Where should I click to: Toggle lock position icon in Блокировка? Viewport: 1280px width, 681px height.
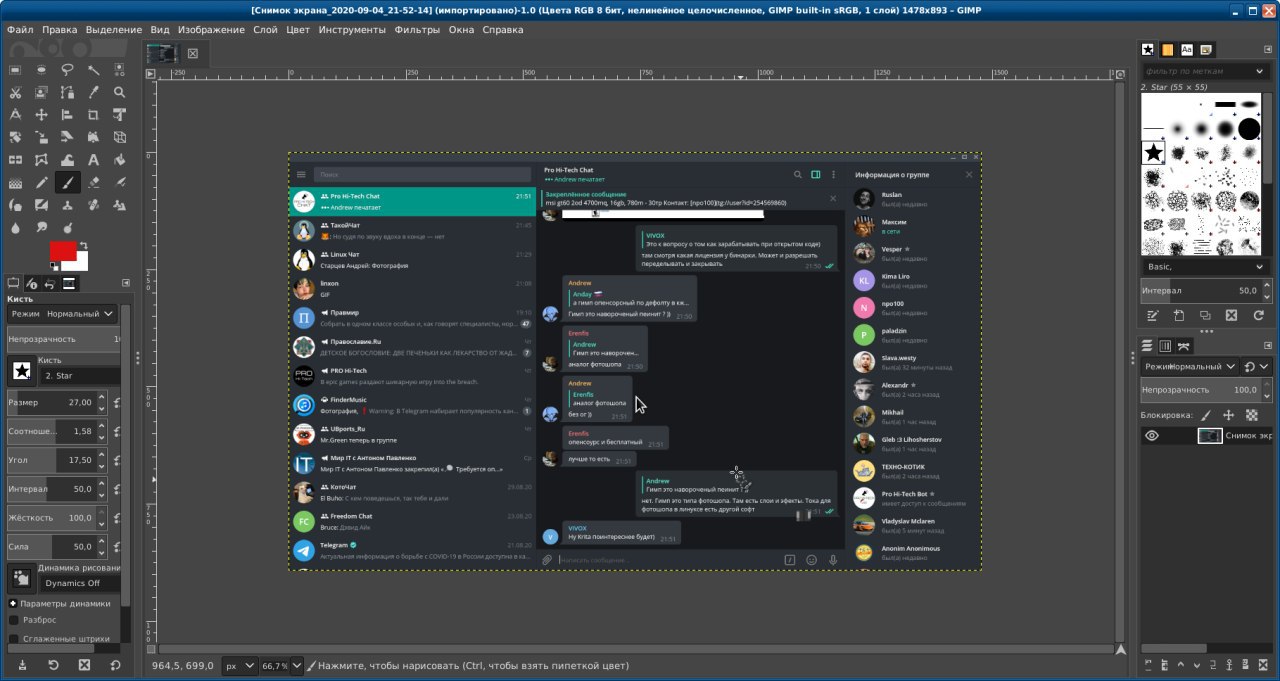click(1228, 415)
